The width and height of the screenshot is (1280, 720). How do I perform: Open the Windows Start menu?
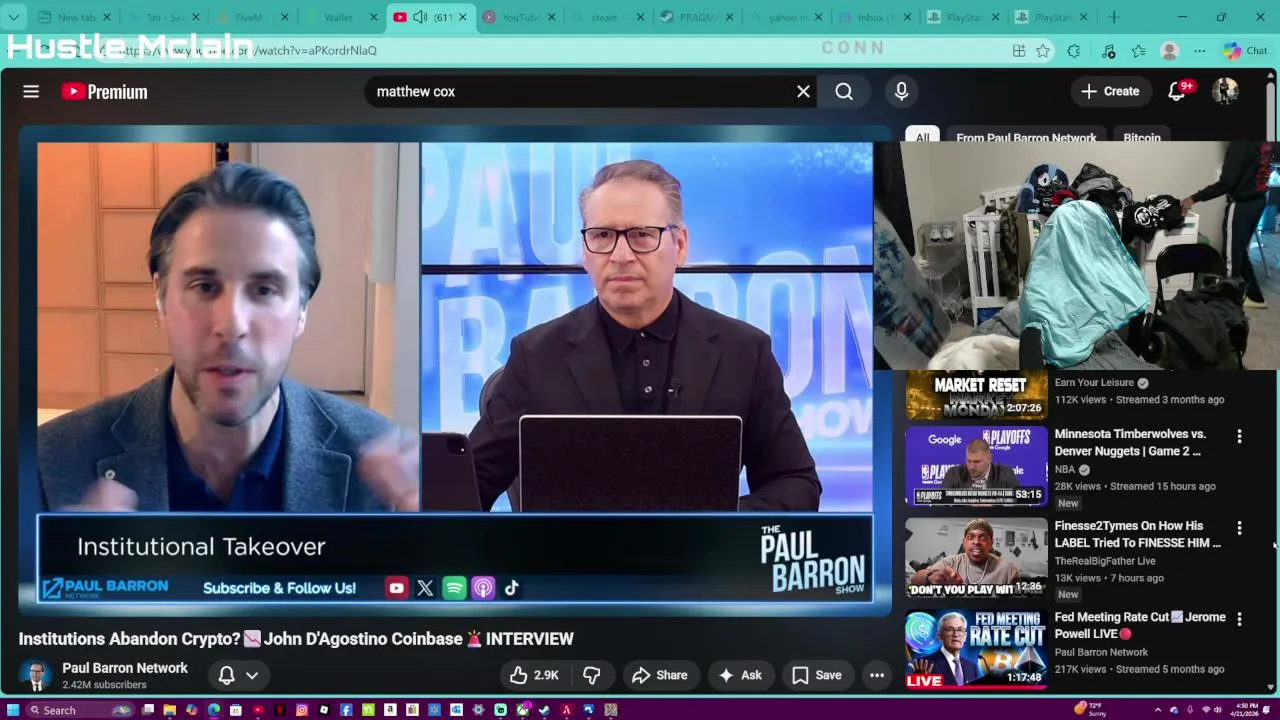12,710
